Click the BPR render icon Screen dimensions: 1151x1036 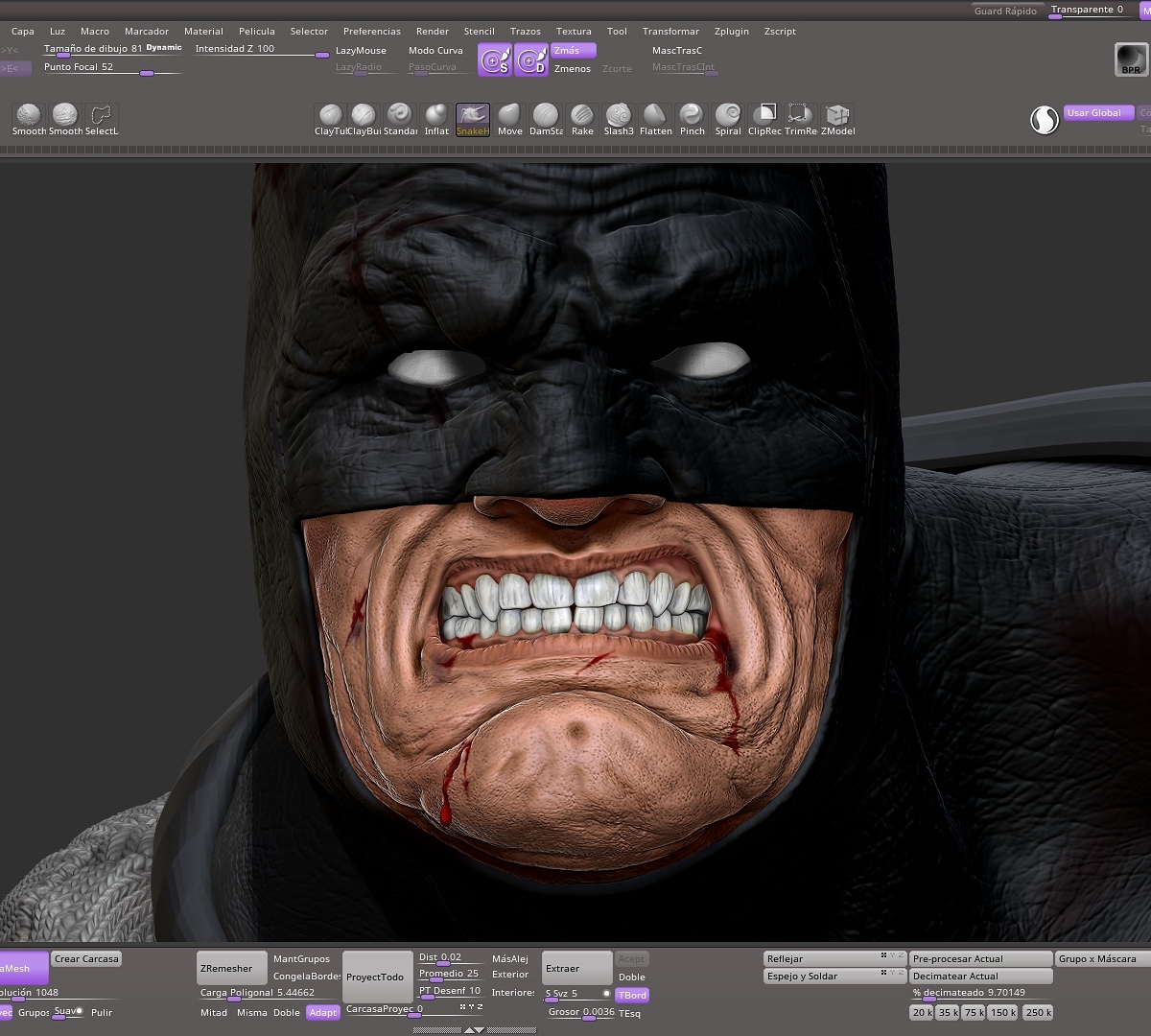point(1132,59)
